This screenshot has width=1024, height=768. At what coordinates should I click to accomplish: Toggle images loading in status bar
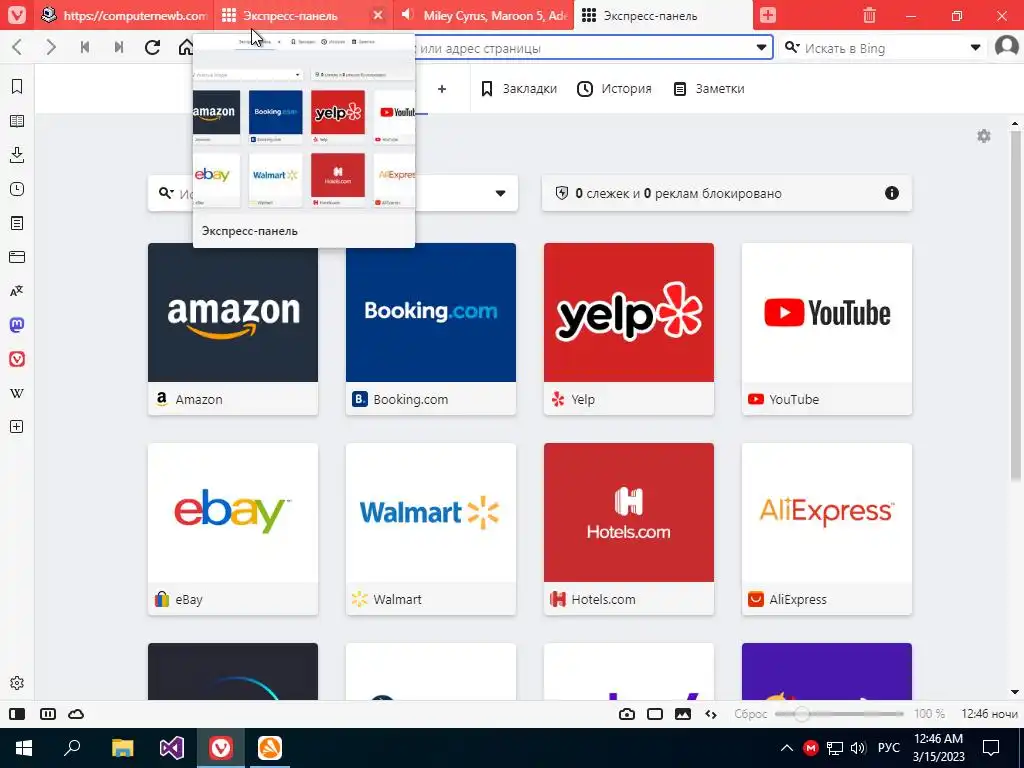click(683, 714)
